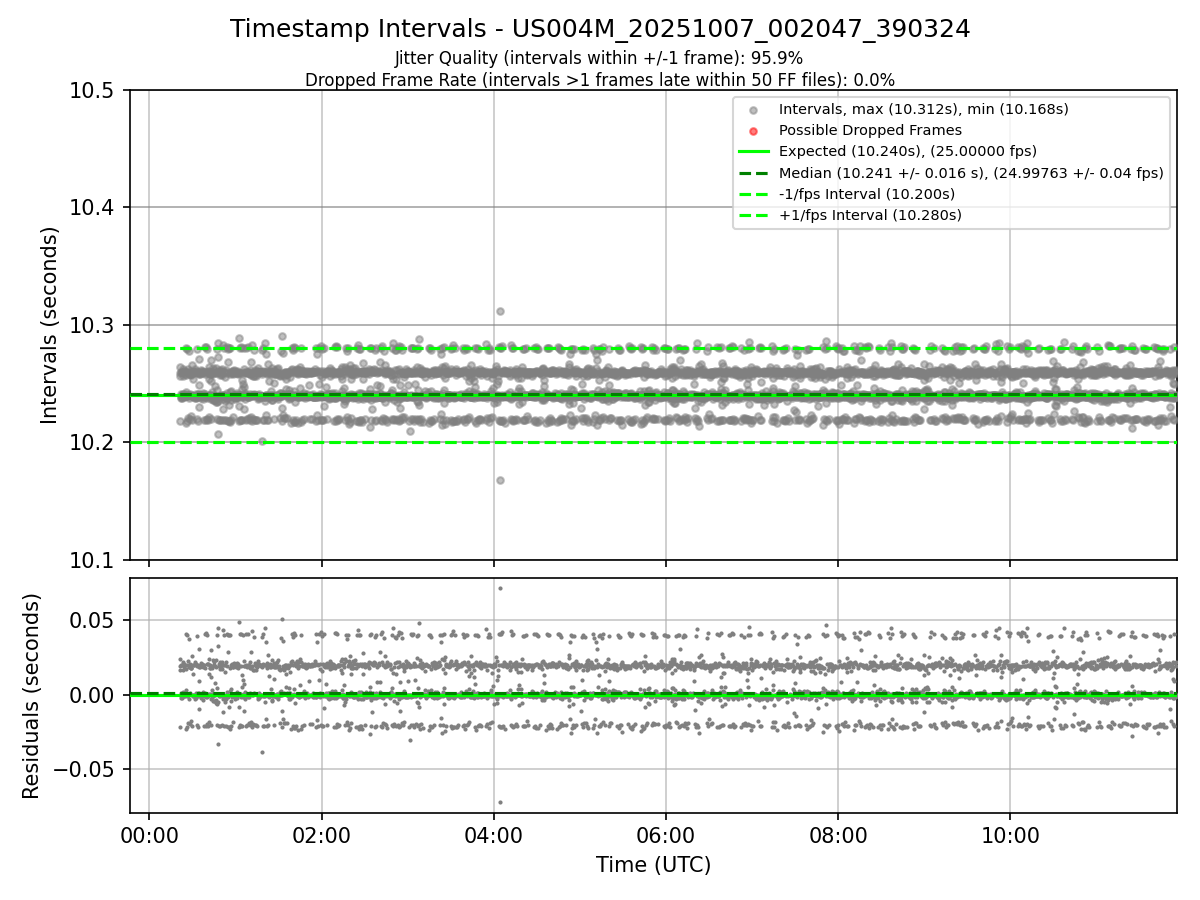1200x900 pixels.
Task: Click the gray marker beside the Intervals legend entry
Action: 754,110
